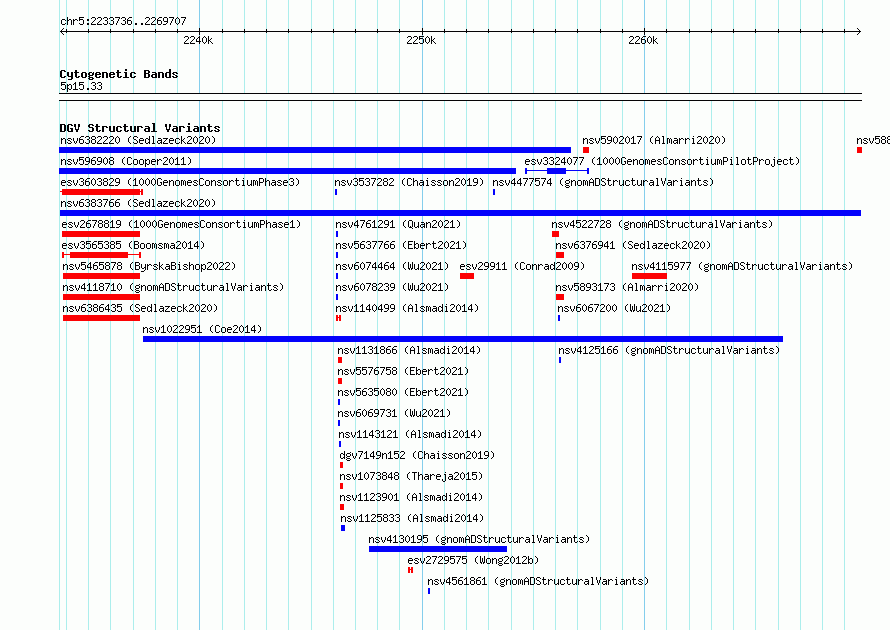Open the nsv5893173 (Almarri2020) variant
890x630 pixels.
click(x=627, y=287)
